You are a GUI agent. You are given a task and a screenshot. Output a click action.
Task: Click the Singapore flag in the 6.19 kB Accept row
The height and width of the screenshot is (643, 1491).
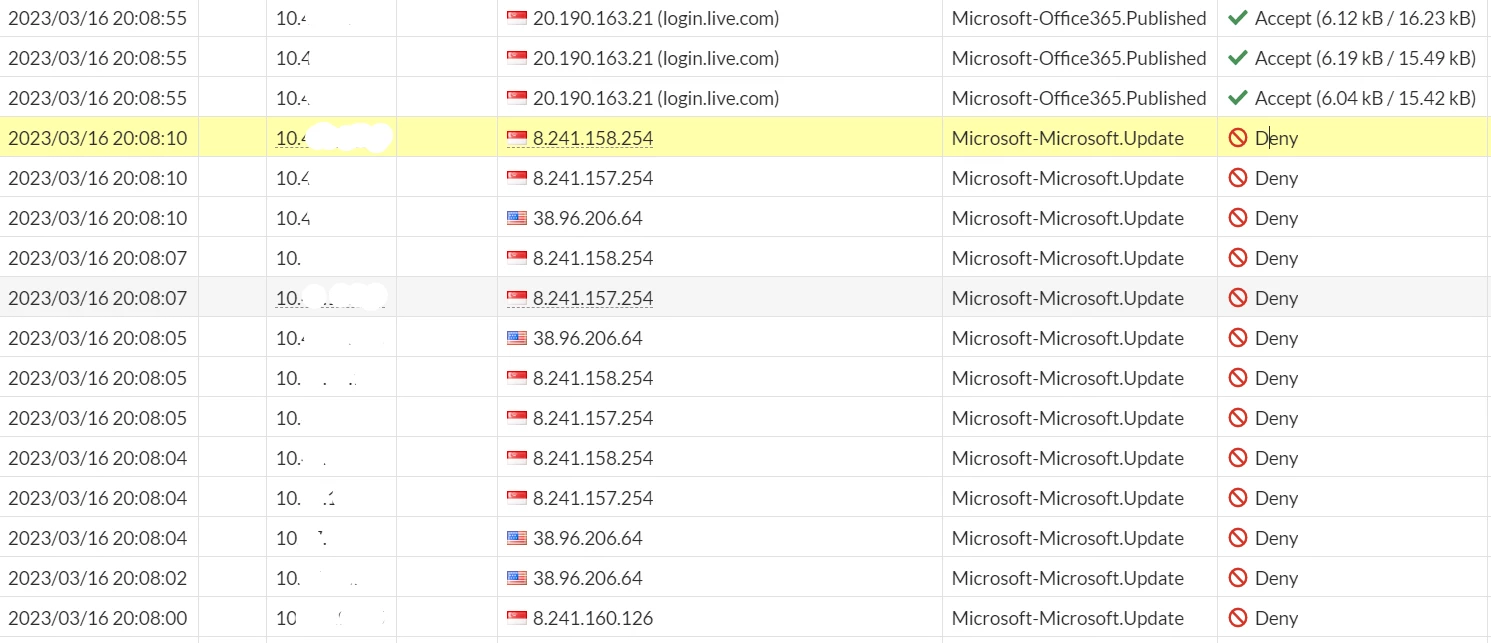pyautogui.click(x=517, y=58)
